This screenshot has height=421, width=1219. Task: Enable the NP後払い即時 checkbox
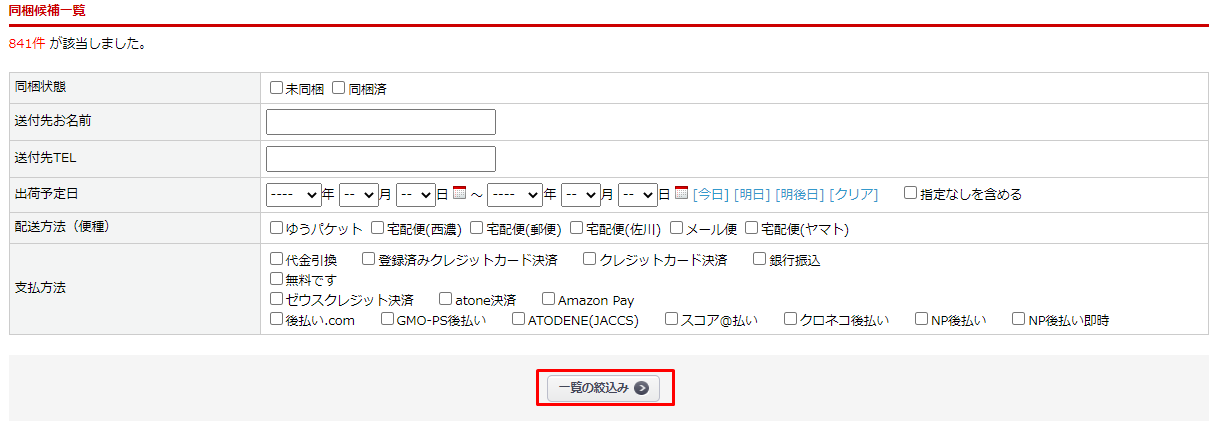(1018, 319)
